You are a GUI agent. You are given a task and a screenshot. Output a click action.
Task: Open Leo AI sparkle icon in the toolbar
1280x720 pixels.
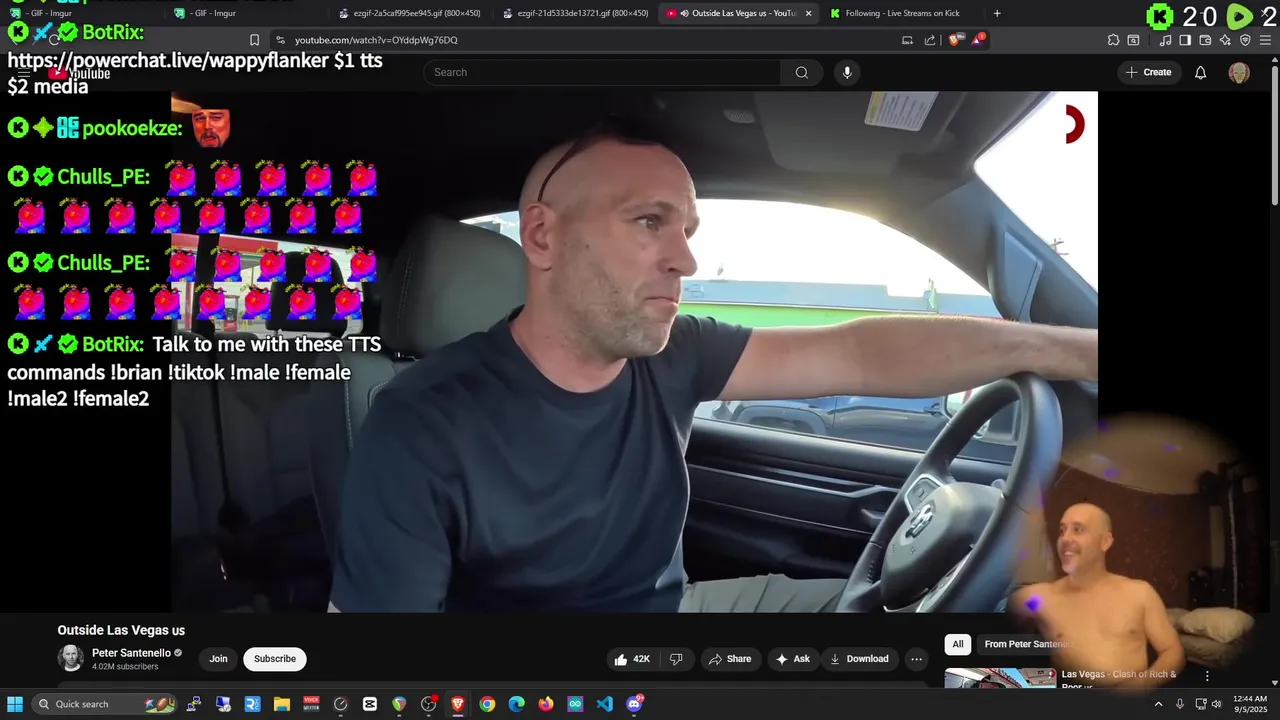click(x=1225, y=40)
